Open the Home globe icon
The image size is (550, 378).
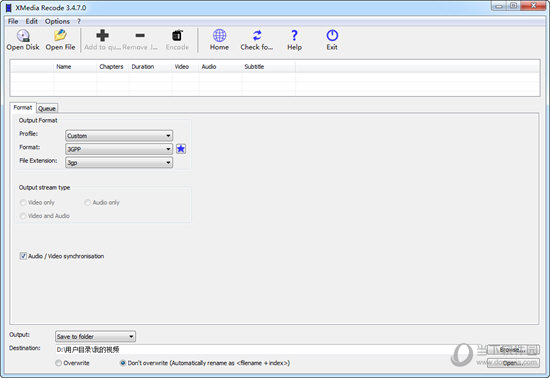[220, 35]
